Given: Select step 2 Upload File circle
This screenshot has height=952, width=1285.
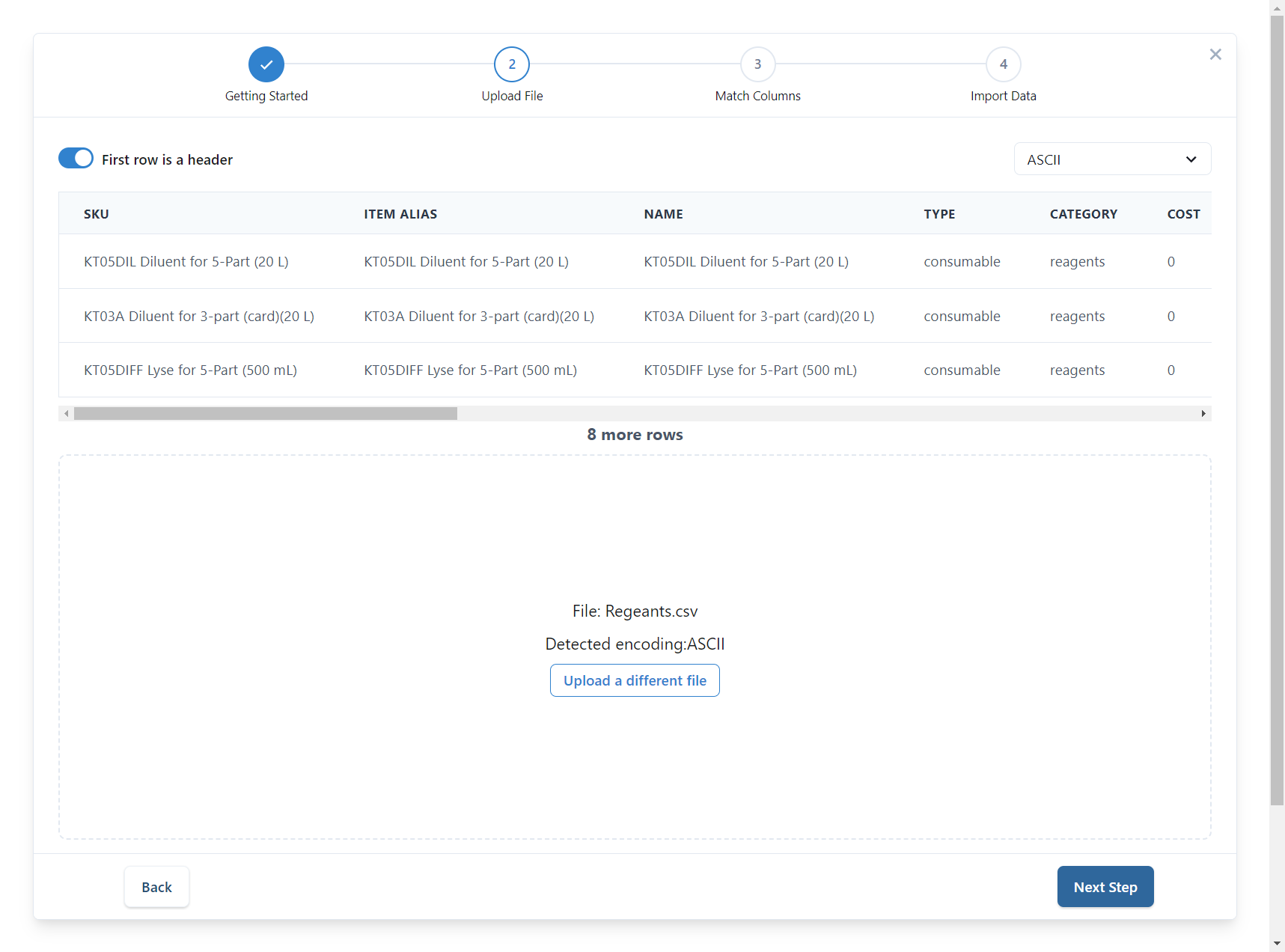Looking at the screenshot, I should coord(512,64).
